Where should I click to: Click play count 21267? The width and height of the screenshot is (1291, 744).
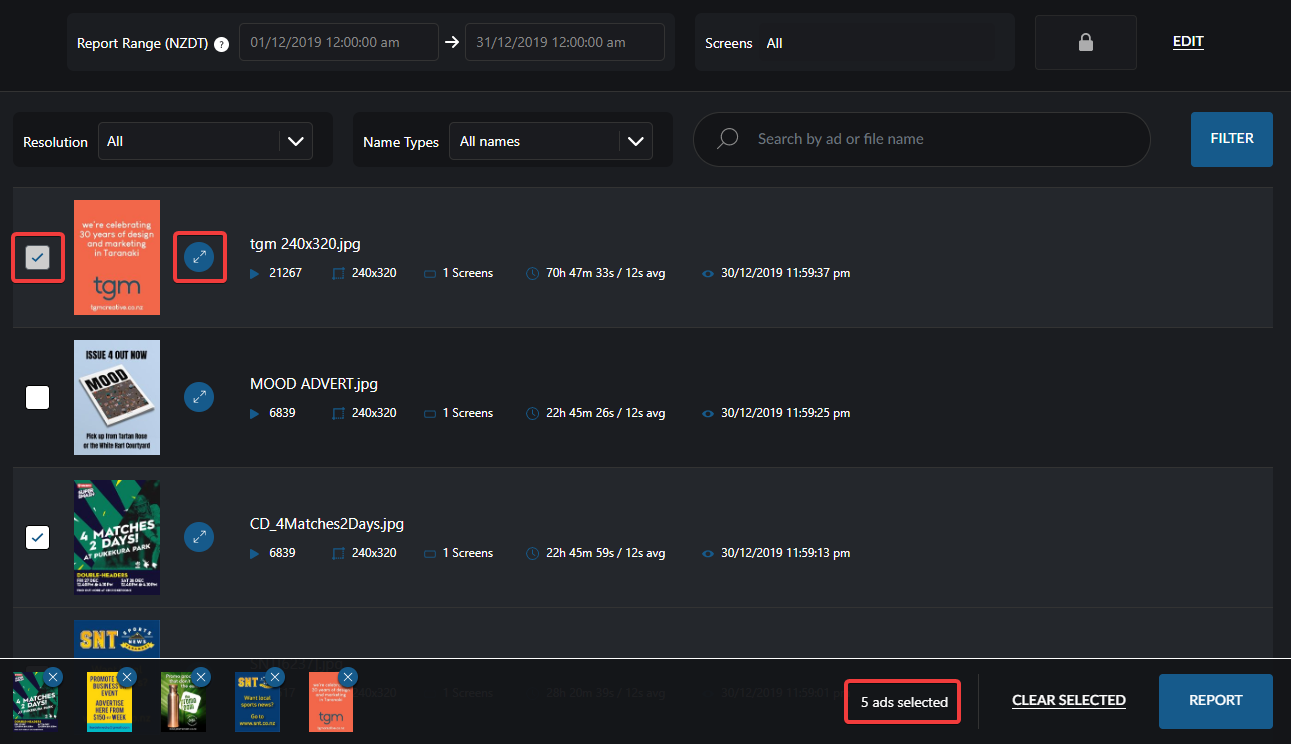point(285,273)
